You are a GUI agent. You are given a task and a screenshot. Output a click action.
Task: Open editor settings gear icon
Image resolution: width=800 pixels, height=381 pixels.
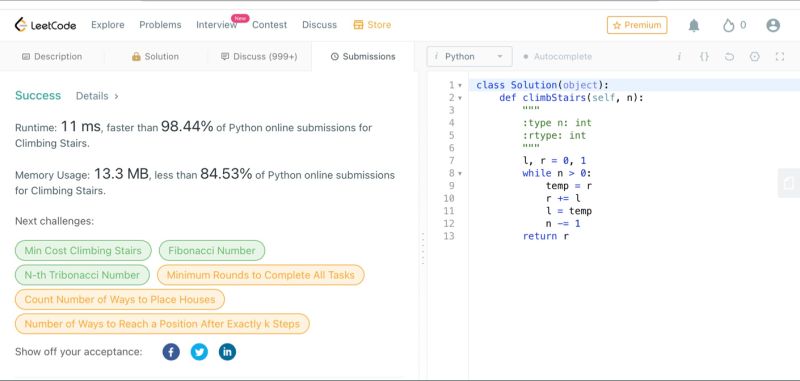point(755,57)
